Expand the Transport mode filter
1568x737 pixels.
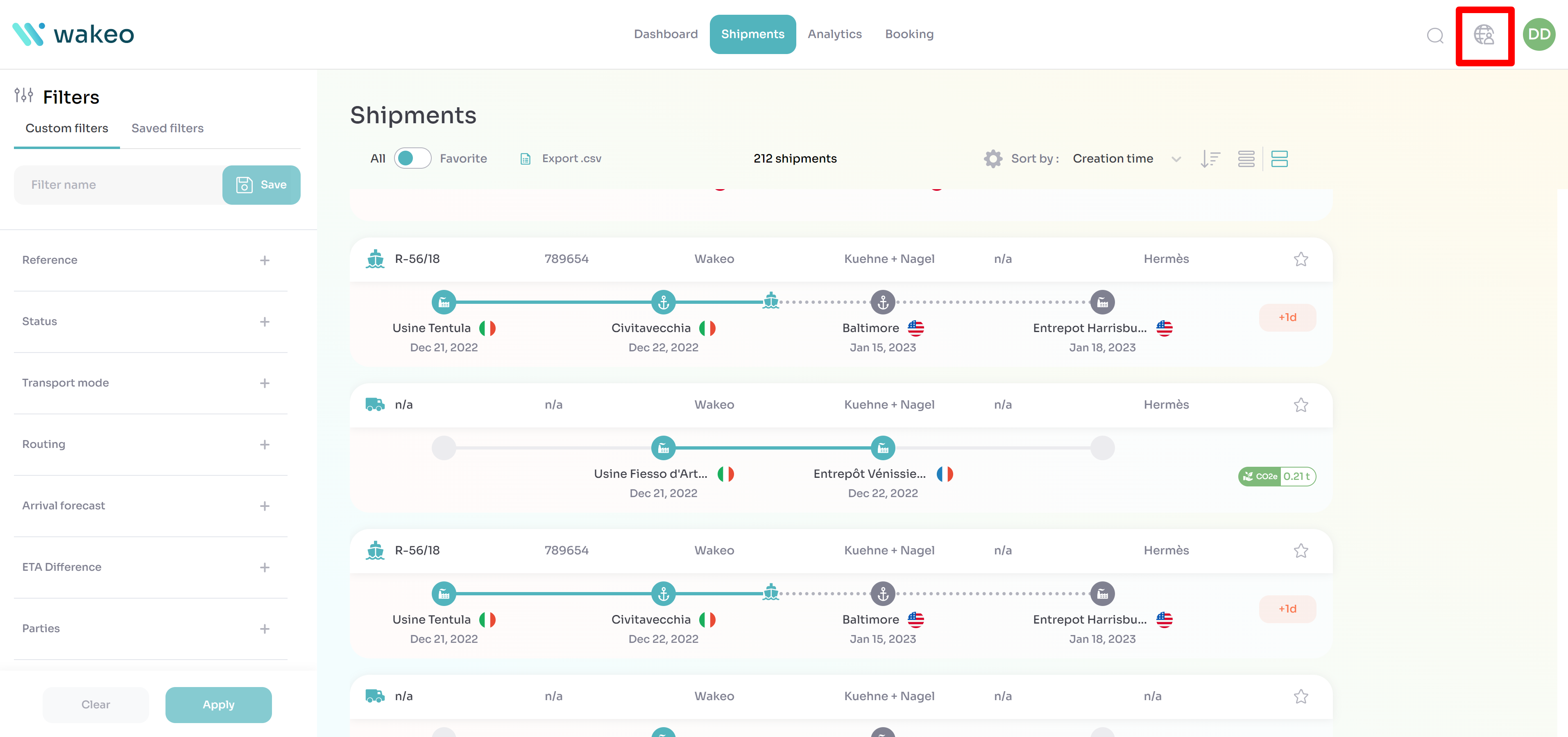(x=264, y=383)
